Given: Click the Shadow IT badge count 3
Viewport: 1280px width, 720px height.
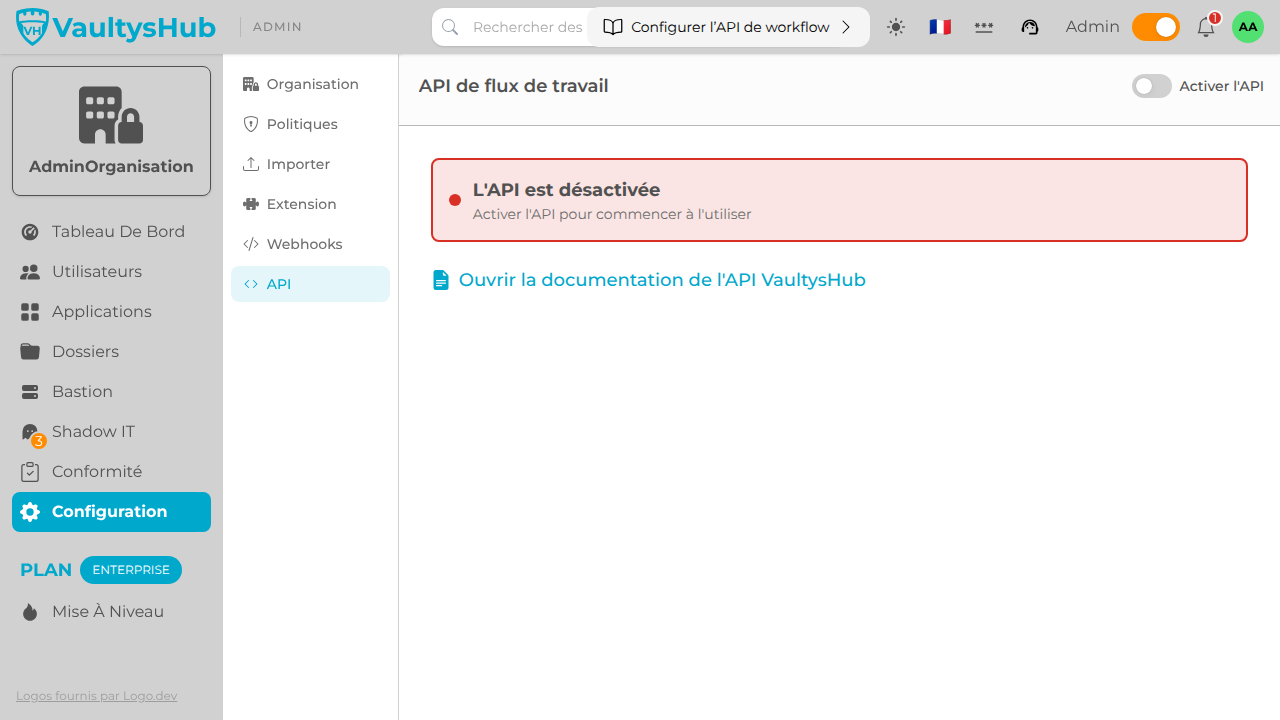Looking at the screenshot, I should click(x=39, y=441).
